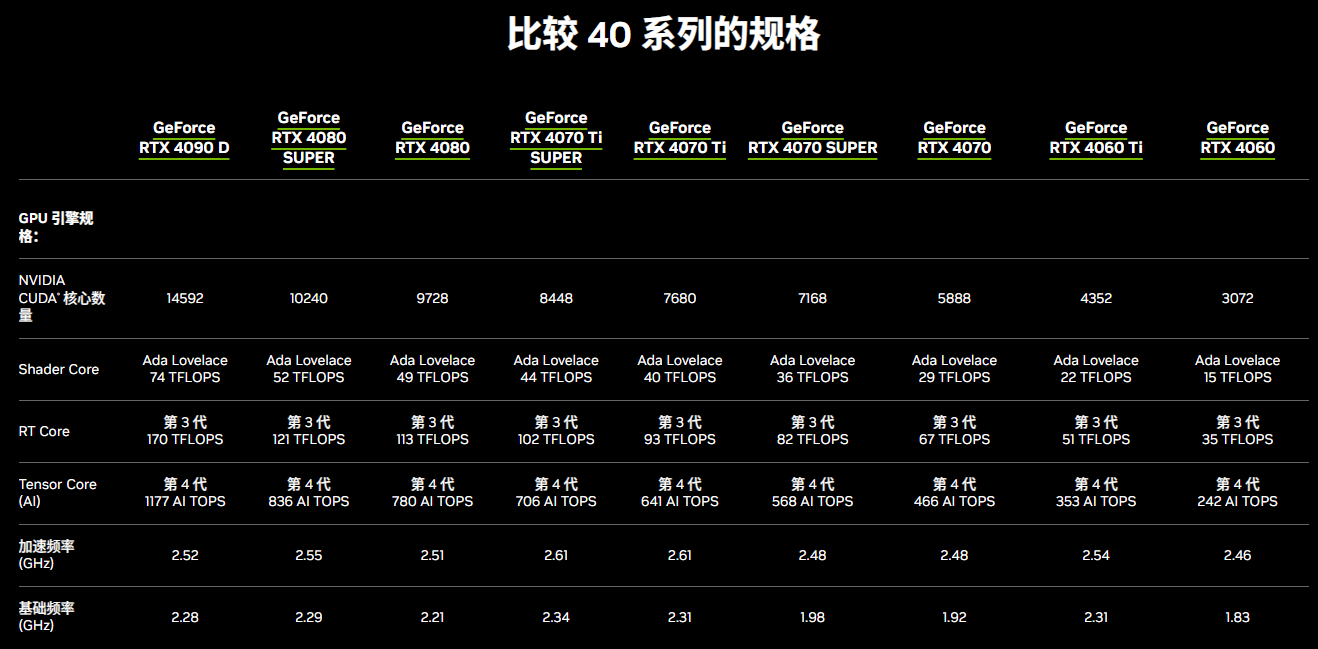Click the Tensor Core value 242 AI TOPS
Screen dimensions: 1318x649
1238,501
